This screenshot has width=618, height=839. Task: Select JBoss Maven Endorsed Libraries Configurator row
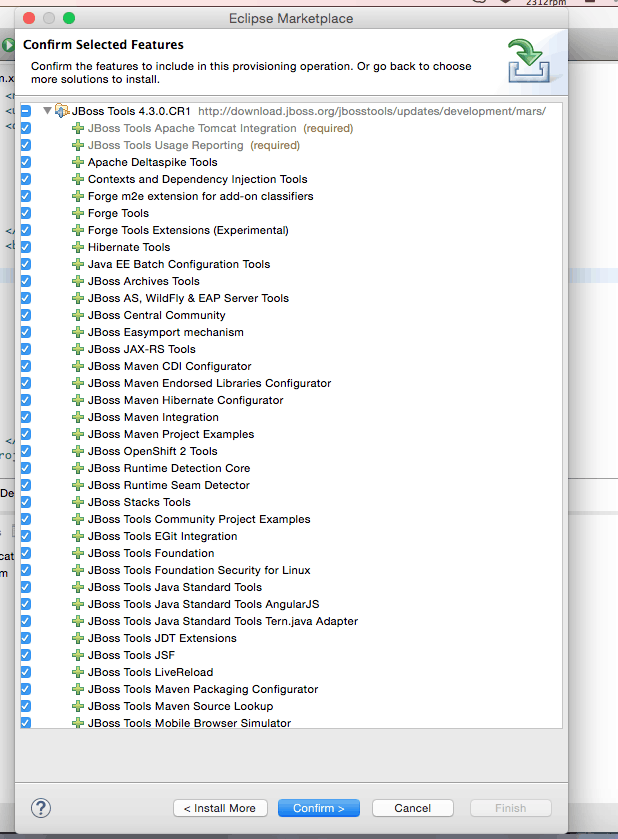[x=291, y=383]
